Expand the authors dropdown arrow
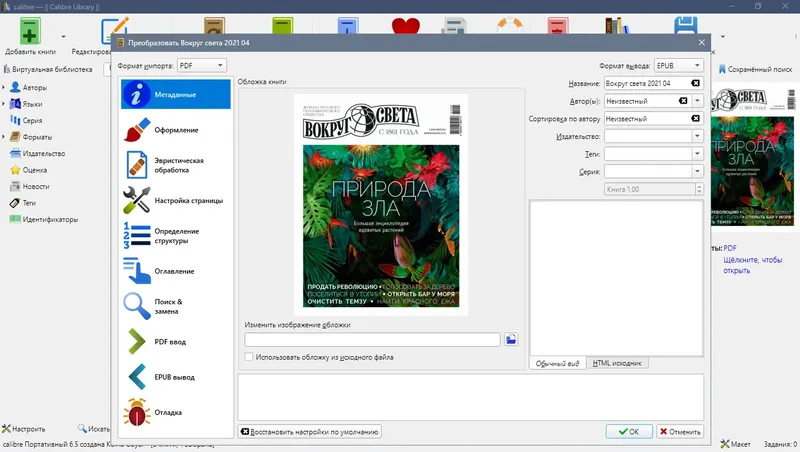This screenshot has height=452, width=800. click(697, 101)
